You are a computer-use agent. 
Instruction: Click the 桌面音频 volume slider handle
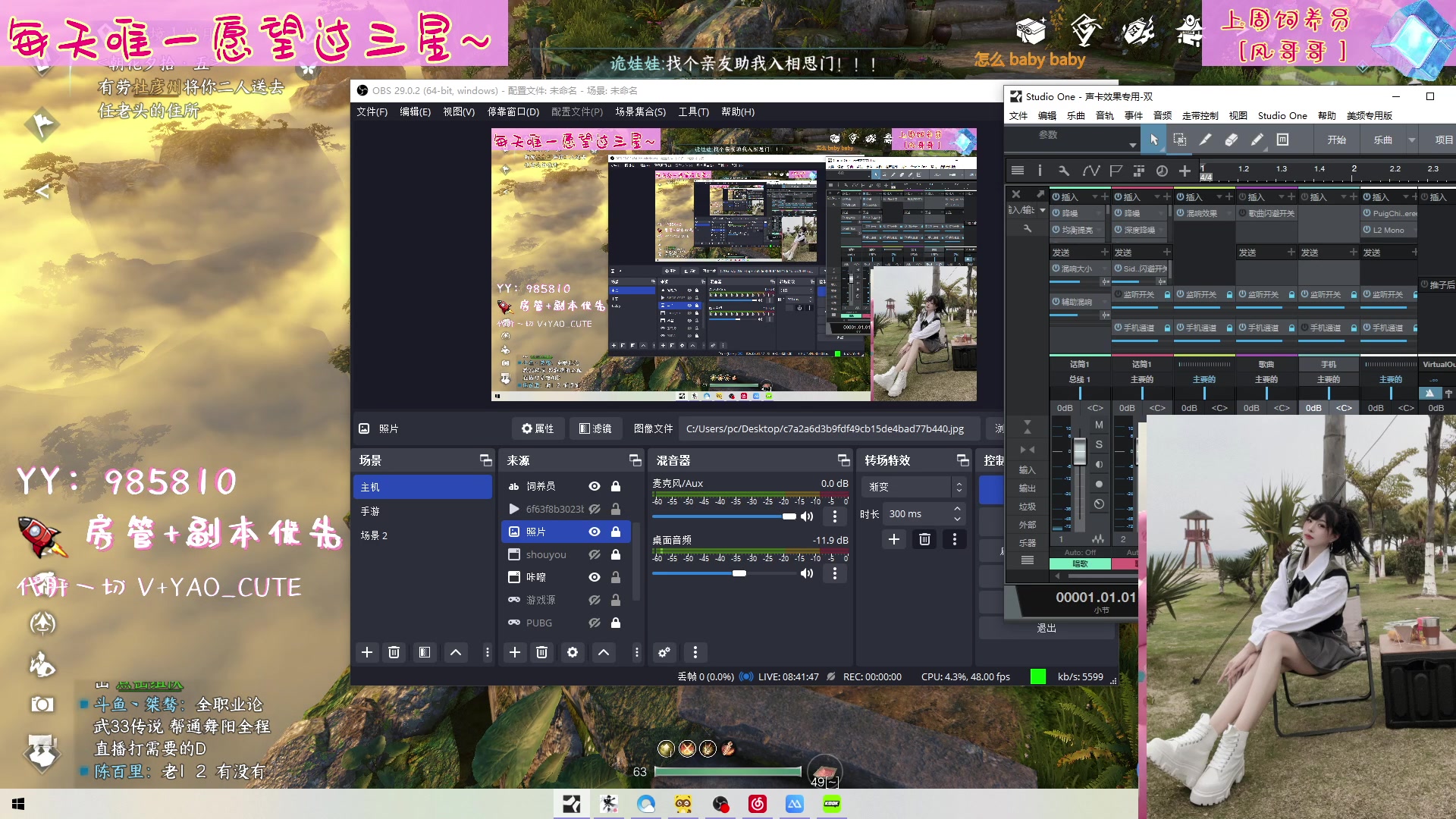coord(739,573)
